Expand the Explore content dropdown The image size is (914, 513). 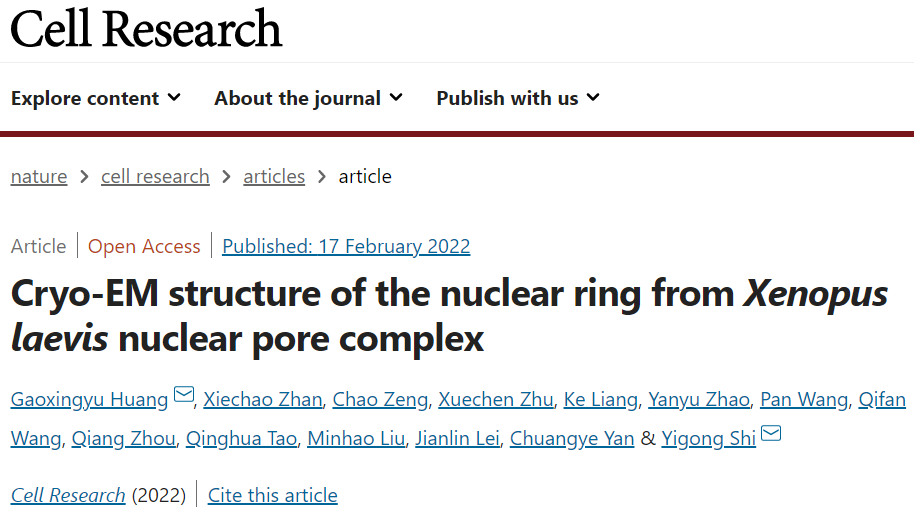point(96,98)
